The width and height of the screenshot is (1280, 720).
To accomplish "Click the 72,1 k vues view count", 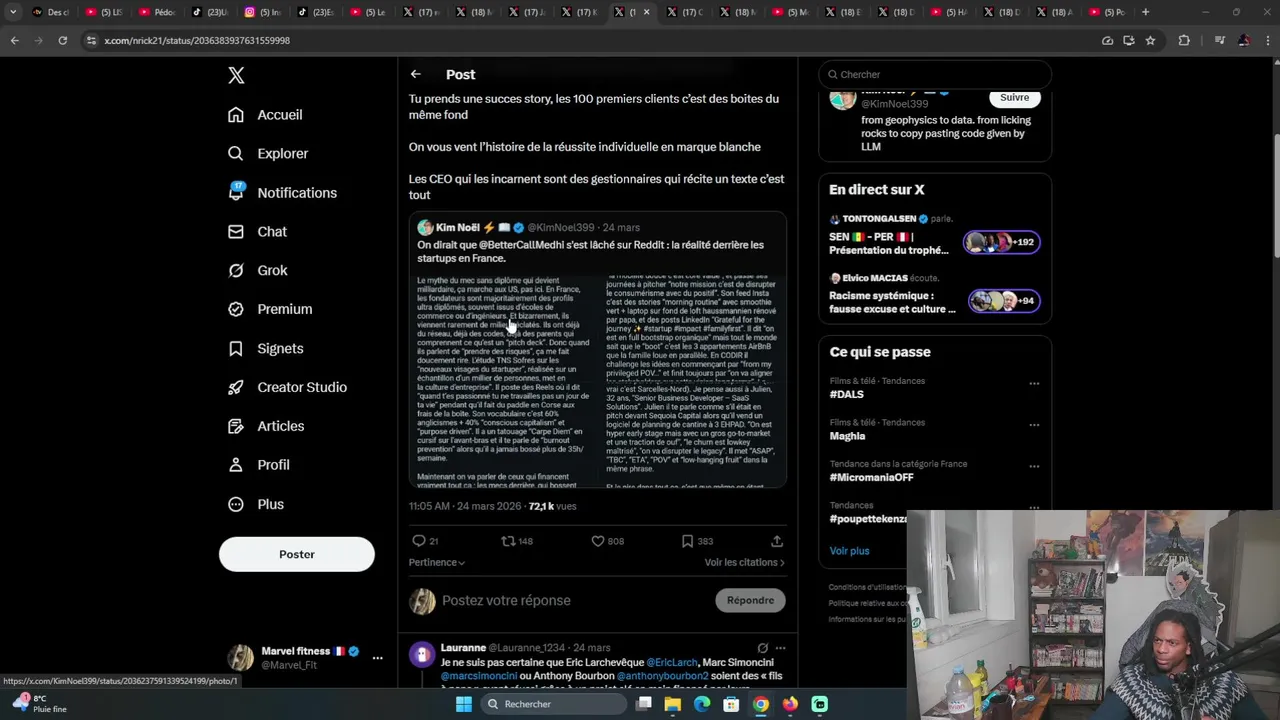I will pyautogui.click(x=552, y=506).
